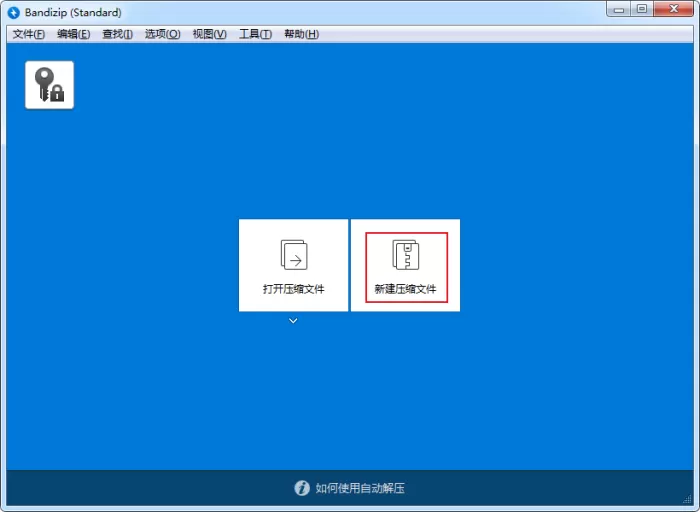Click the 新建压缩文件 tile

click(x=405, y=265)
